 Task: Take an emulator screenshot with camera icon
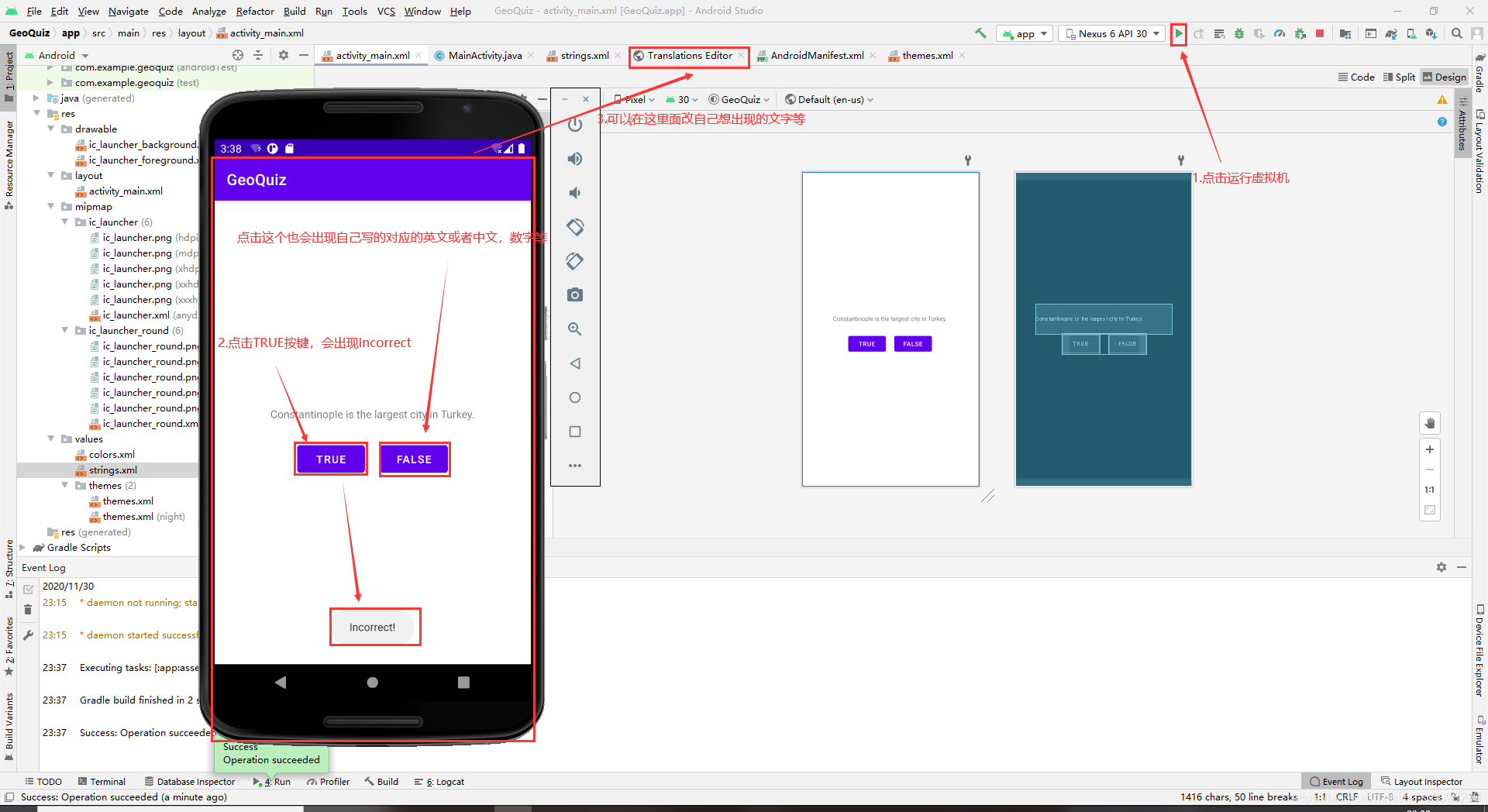[x=575, y=295]
